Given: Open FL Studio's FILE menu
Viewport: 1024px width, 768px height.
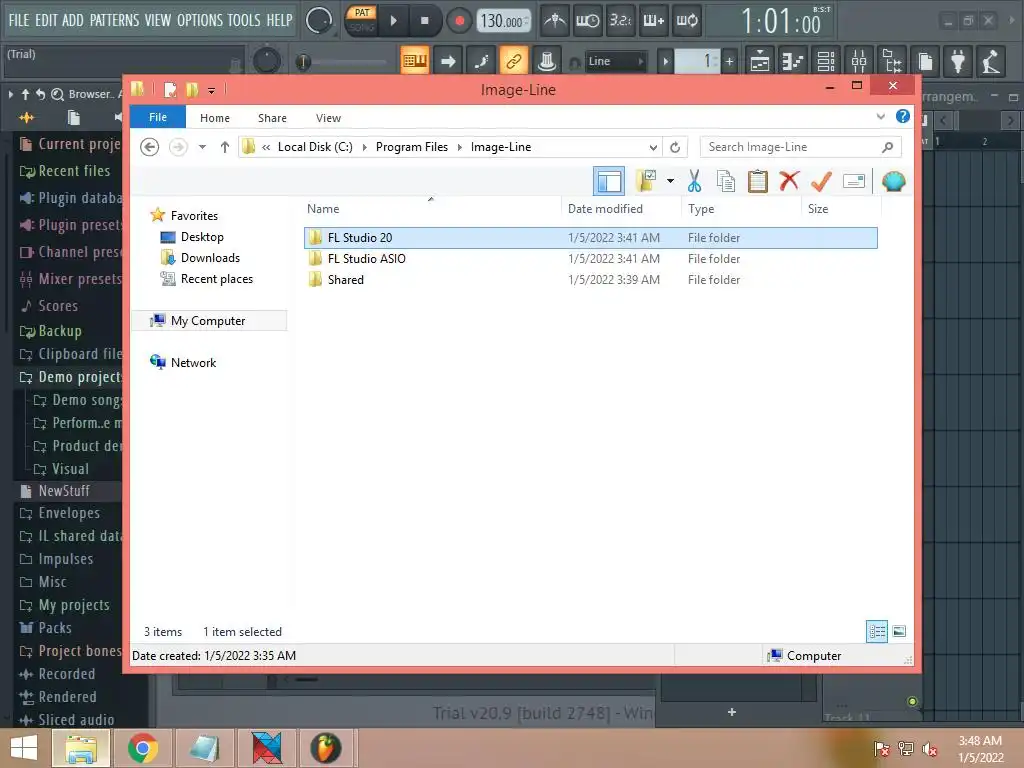Looking at the screenshot, I should [19, 20].
